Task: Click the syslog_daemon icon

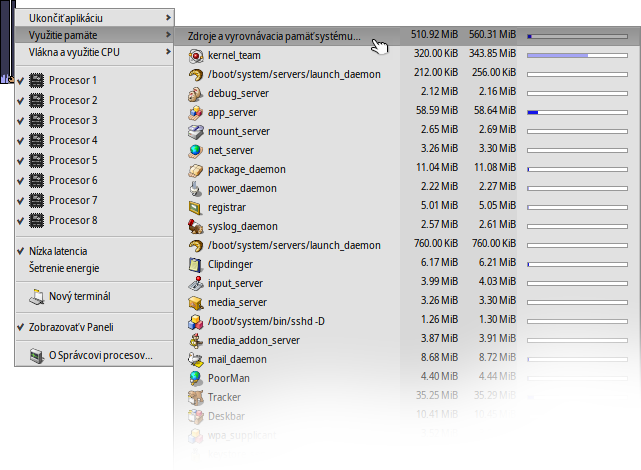Action: (196, 226)
